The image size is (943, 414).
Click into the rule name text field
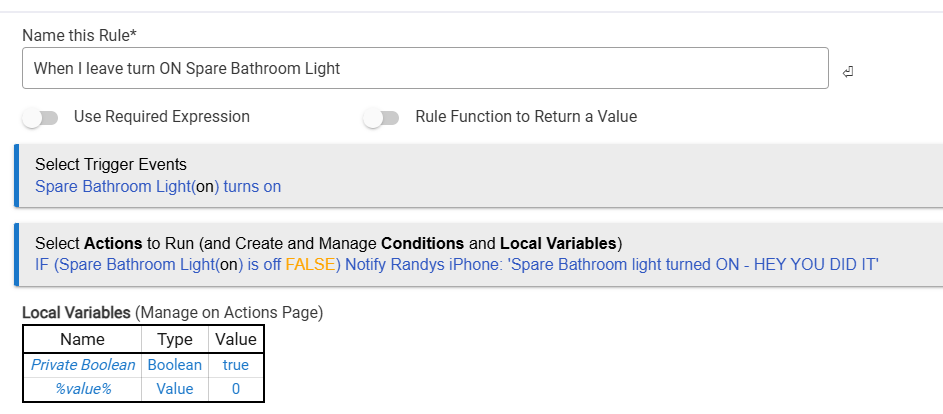pos(425,69)
